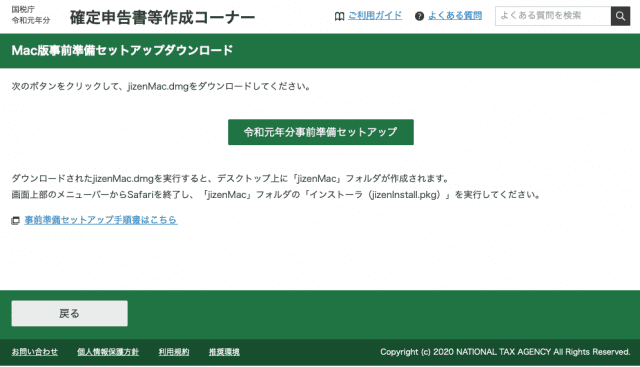
Task: Open the お問い合わせ footer link
Action: (35, 352)
